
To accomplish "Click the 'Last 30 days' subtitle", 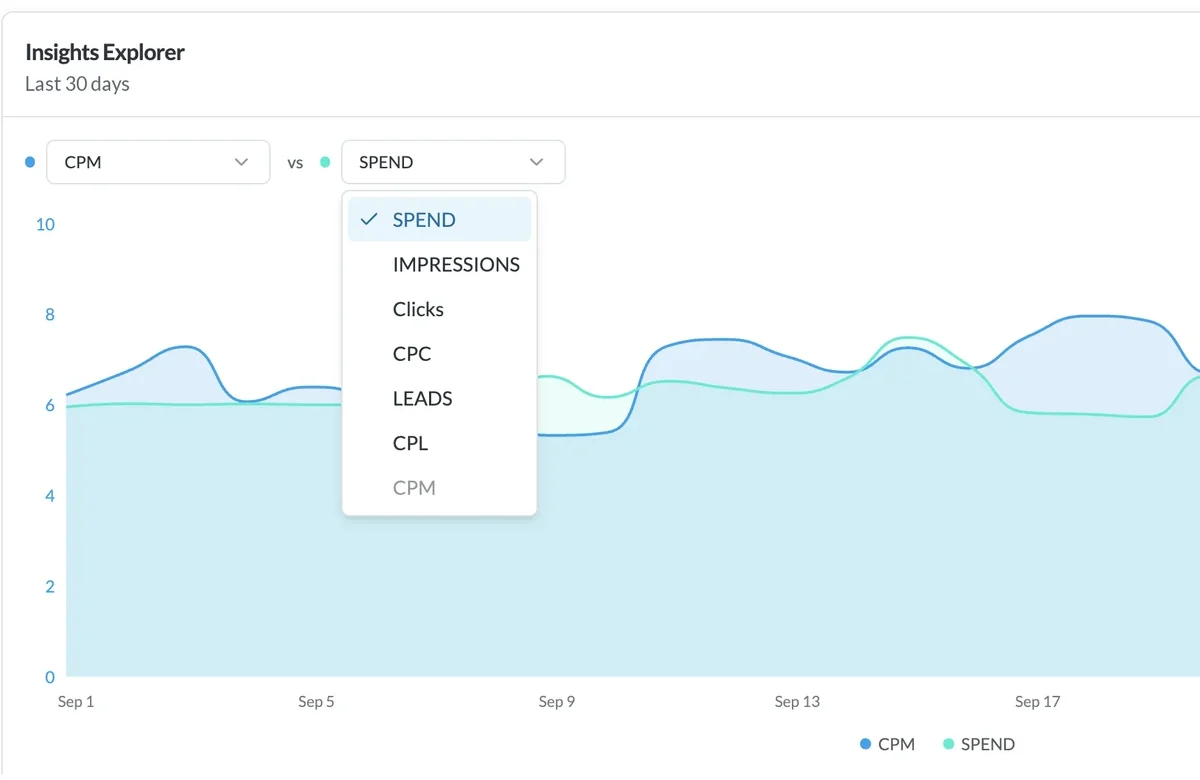I will pos(77,84).
